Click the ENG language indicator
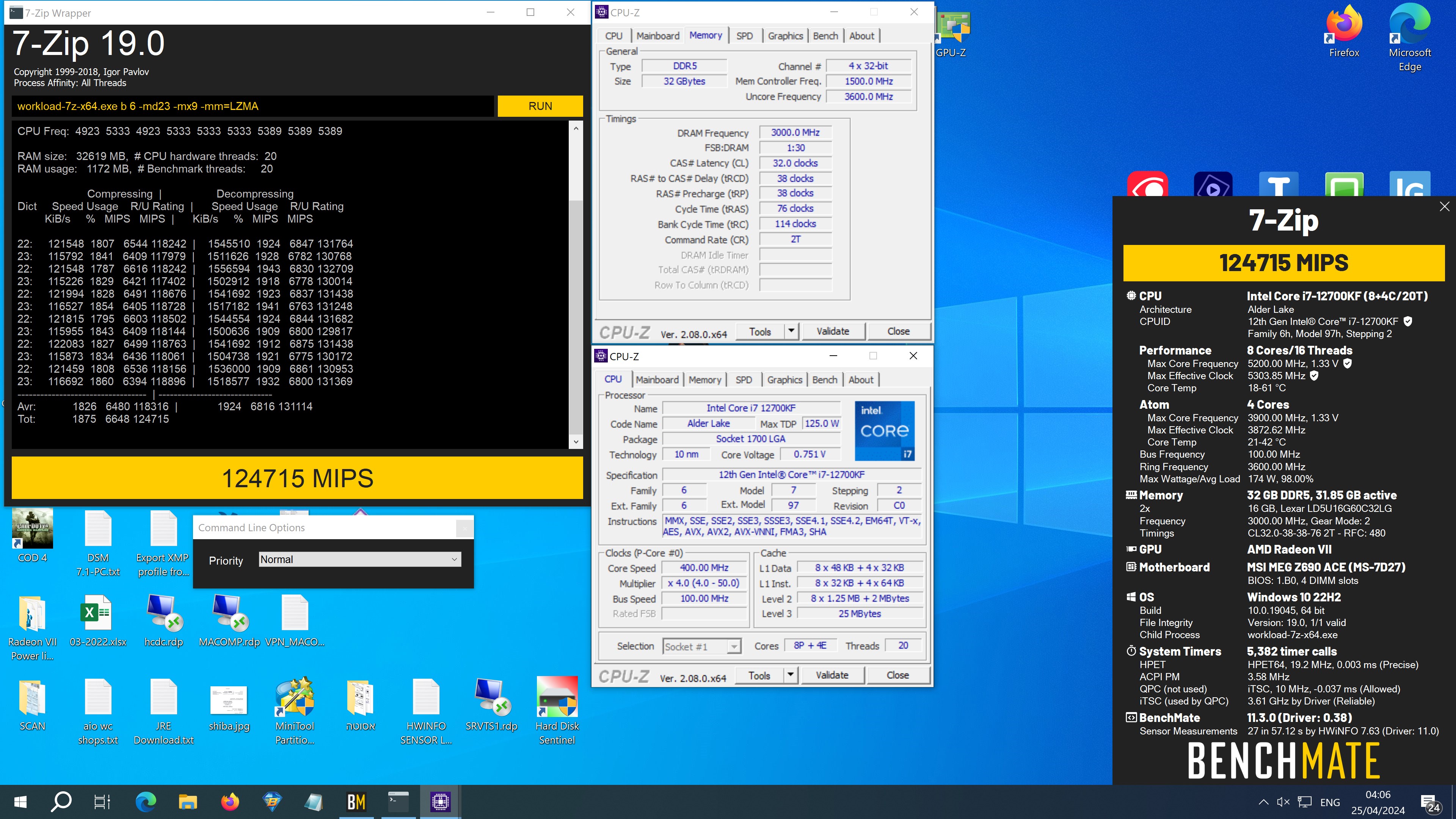The width and height of the screenshot is (1456, 819). click(1330, 803)
